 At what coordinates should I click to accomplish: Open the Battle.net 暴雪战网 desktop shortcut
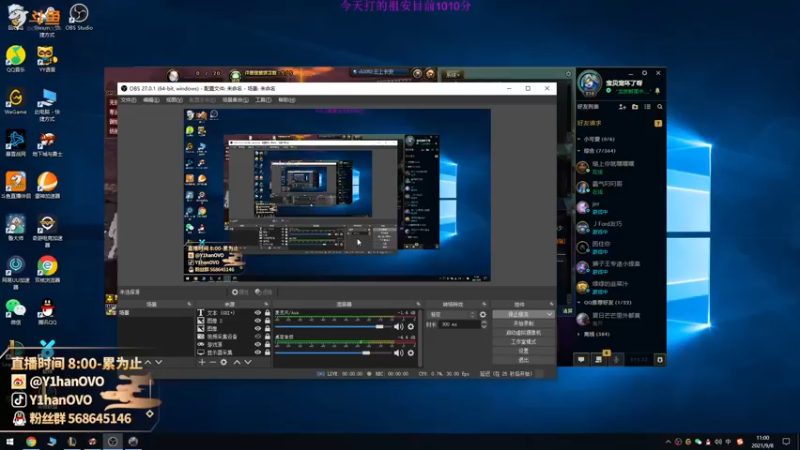(x=16, y=144)
